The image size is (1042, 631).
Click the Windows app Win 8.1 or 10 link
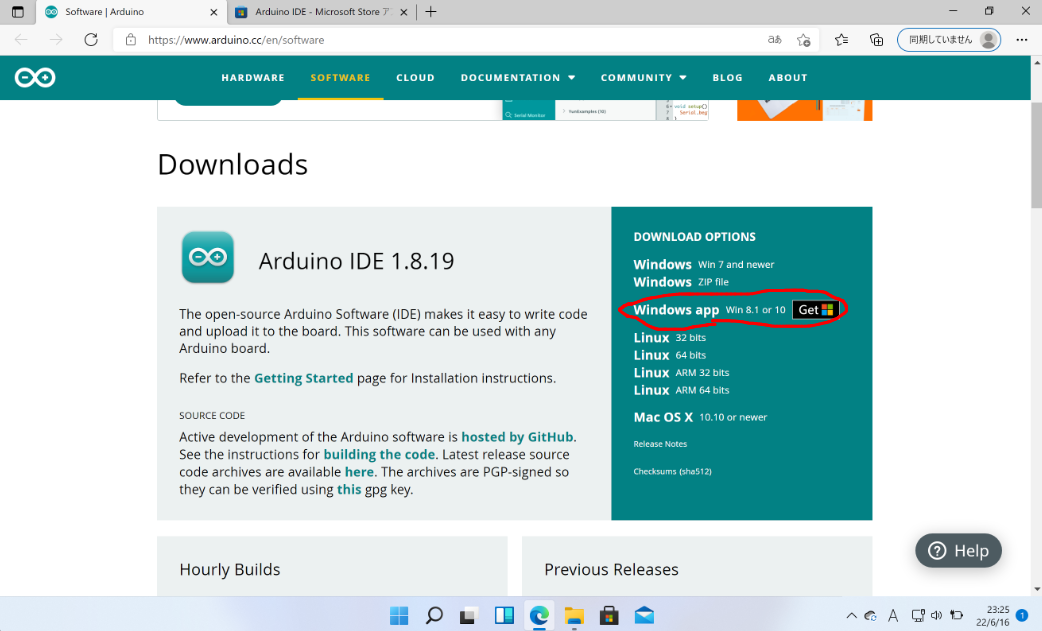click(x=709, y=310)
